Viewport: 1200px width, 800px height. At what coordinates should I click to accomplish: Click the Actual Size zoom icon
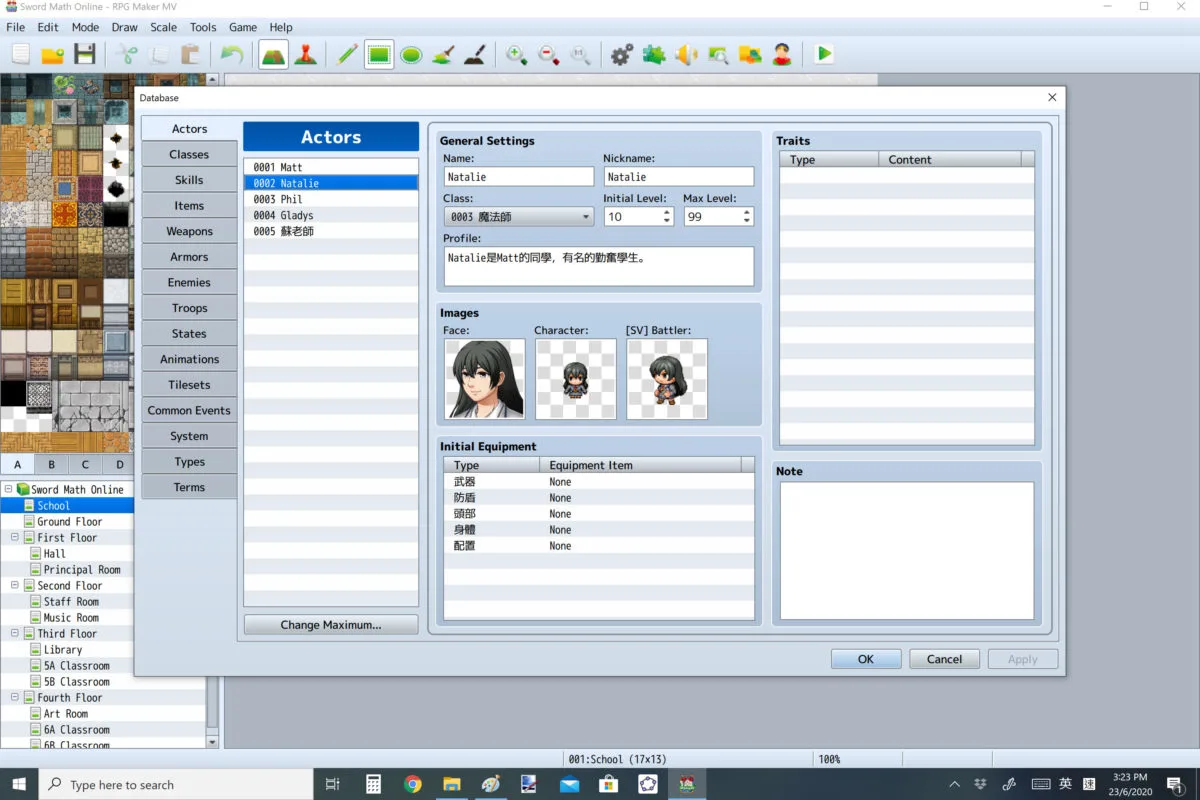coord(580,54)
